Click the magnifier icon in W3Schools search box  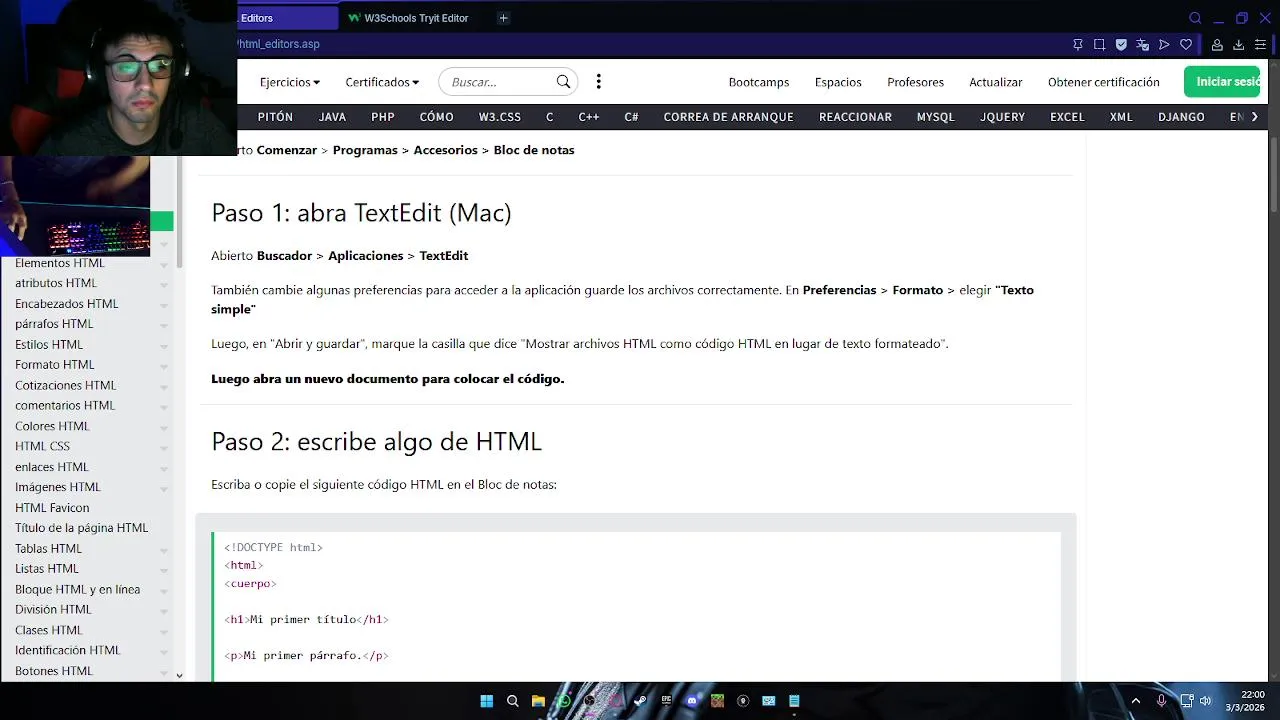563,82
